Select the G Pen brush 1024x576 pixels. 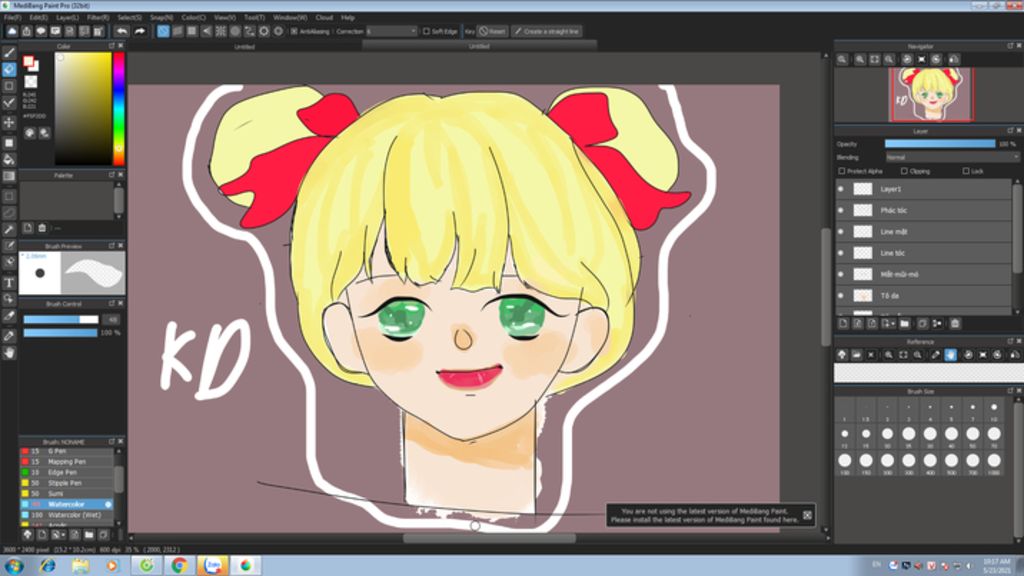click(x=66, y=451)
